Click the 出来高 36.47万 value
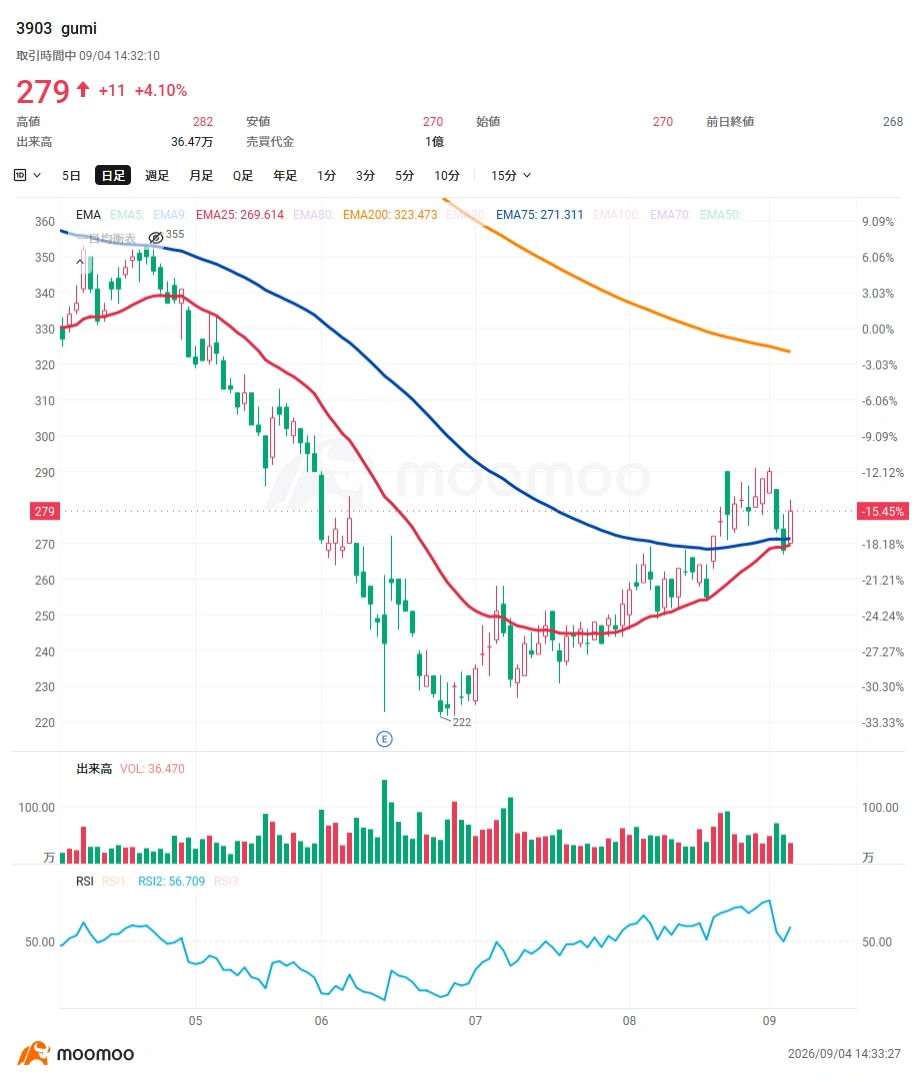 pos(192,142)
